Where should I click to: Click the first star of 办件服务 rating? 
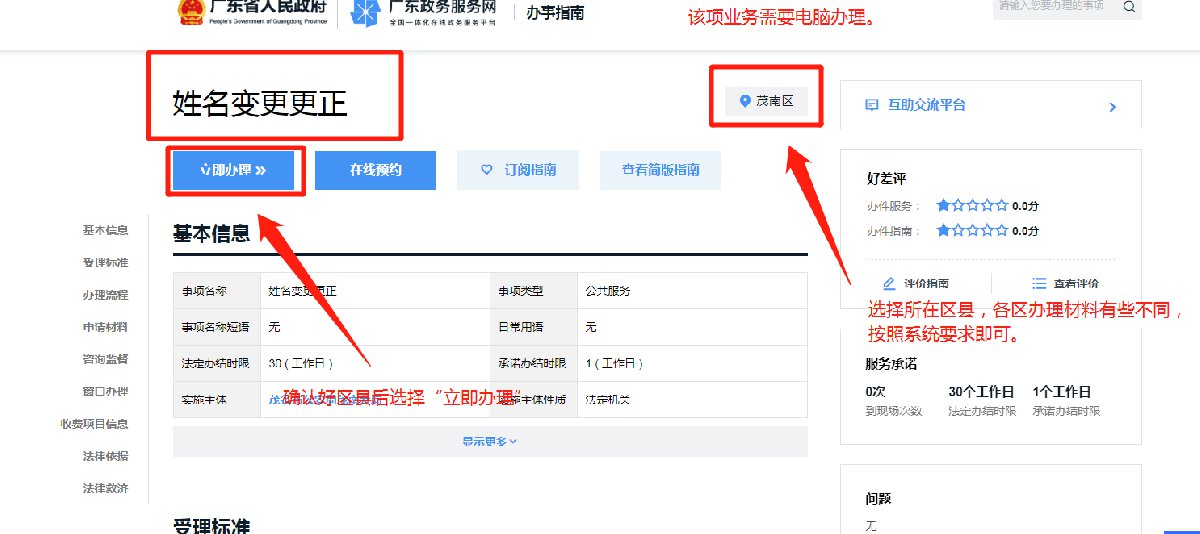click(x=943, y=205)
